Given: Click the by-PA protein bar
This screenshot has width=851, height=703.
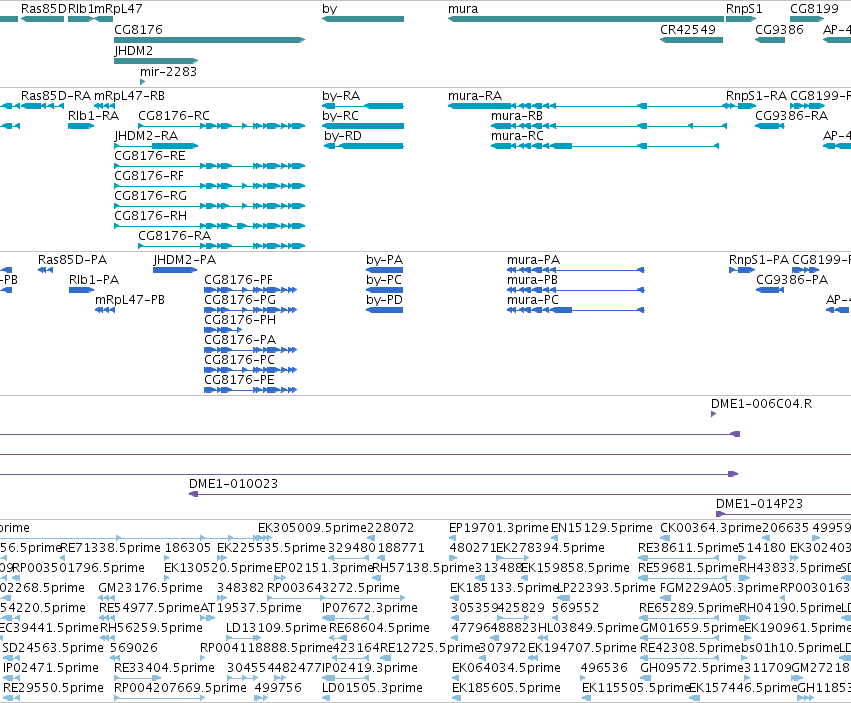Looking at the screenshot, I should pyautogui.click(x=385, y=270).
